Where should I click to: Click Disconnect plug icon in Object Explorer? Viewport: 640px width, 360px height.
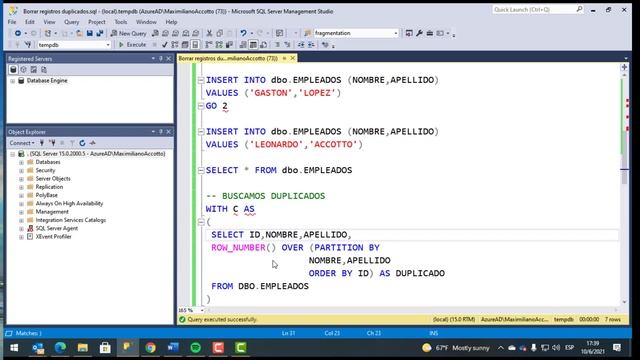click(x=53, y=143)
